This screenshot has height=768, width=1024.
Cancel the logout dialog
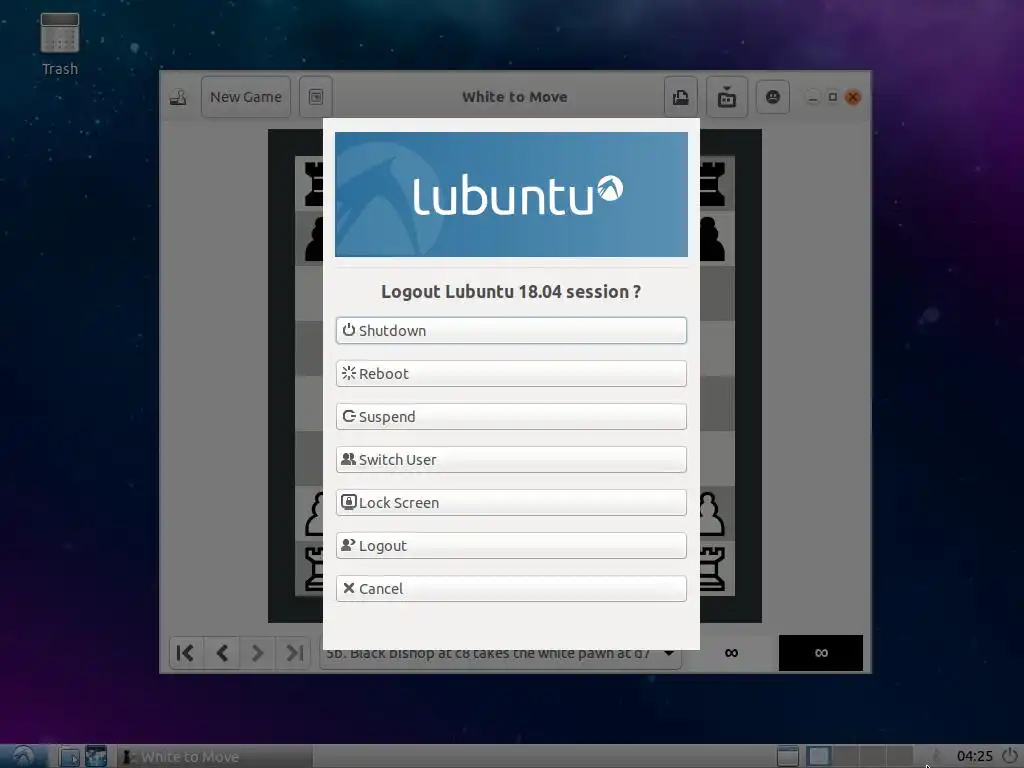(x=511, y=589)
